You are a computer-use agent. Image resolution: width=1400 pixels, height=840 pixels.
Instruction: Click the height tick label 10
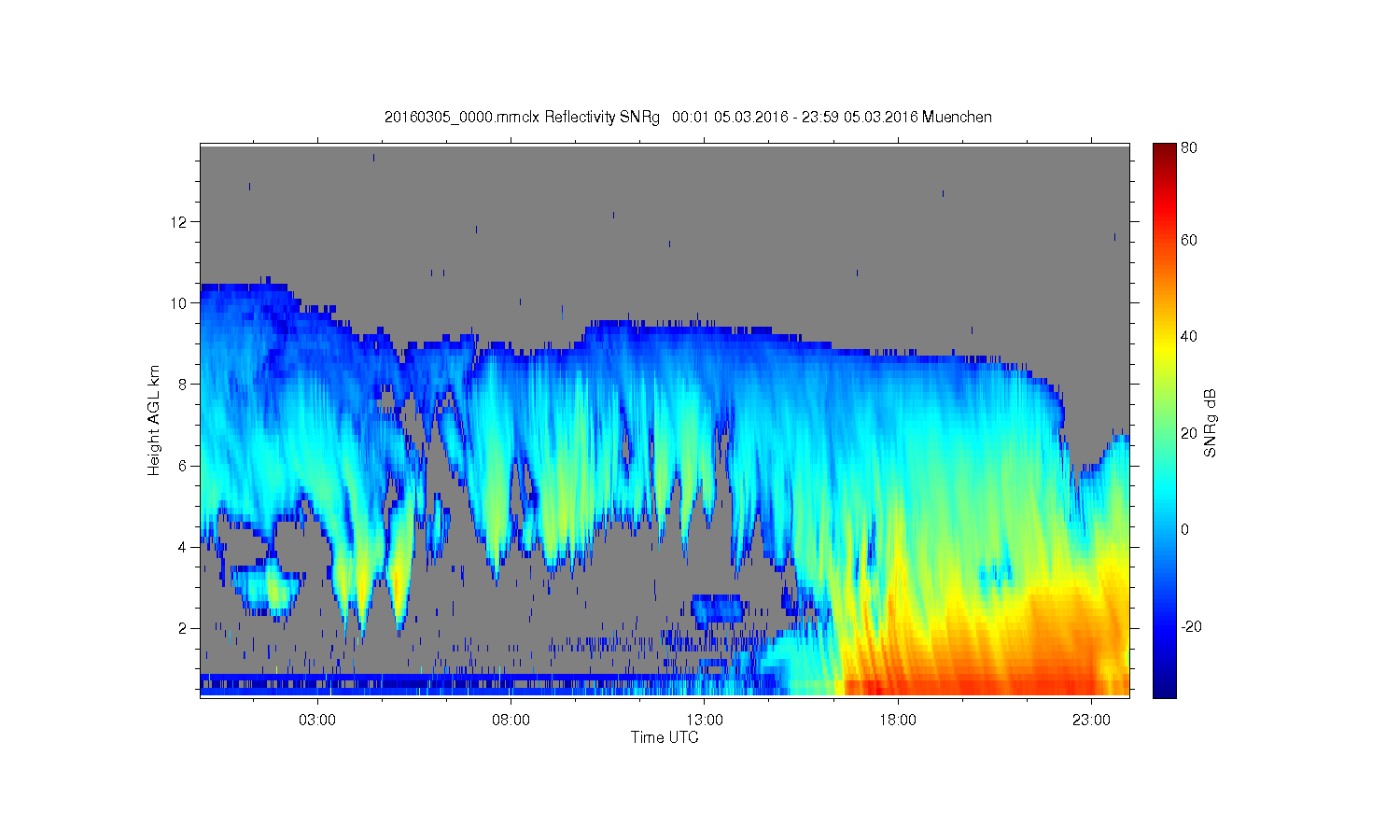179,303
